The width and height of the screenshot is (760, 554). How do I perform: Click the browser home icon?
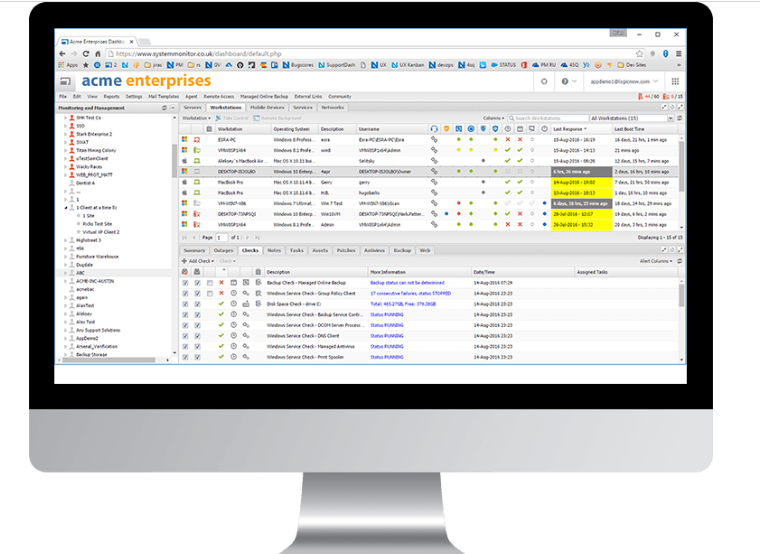[97, 54]
